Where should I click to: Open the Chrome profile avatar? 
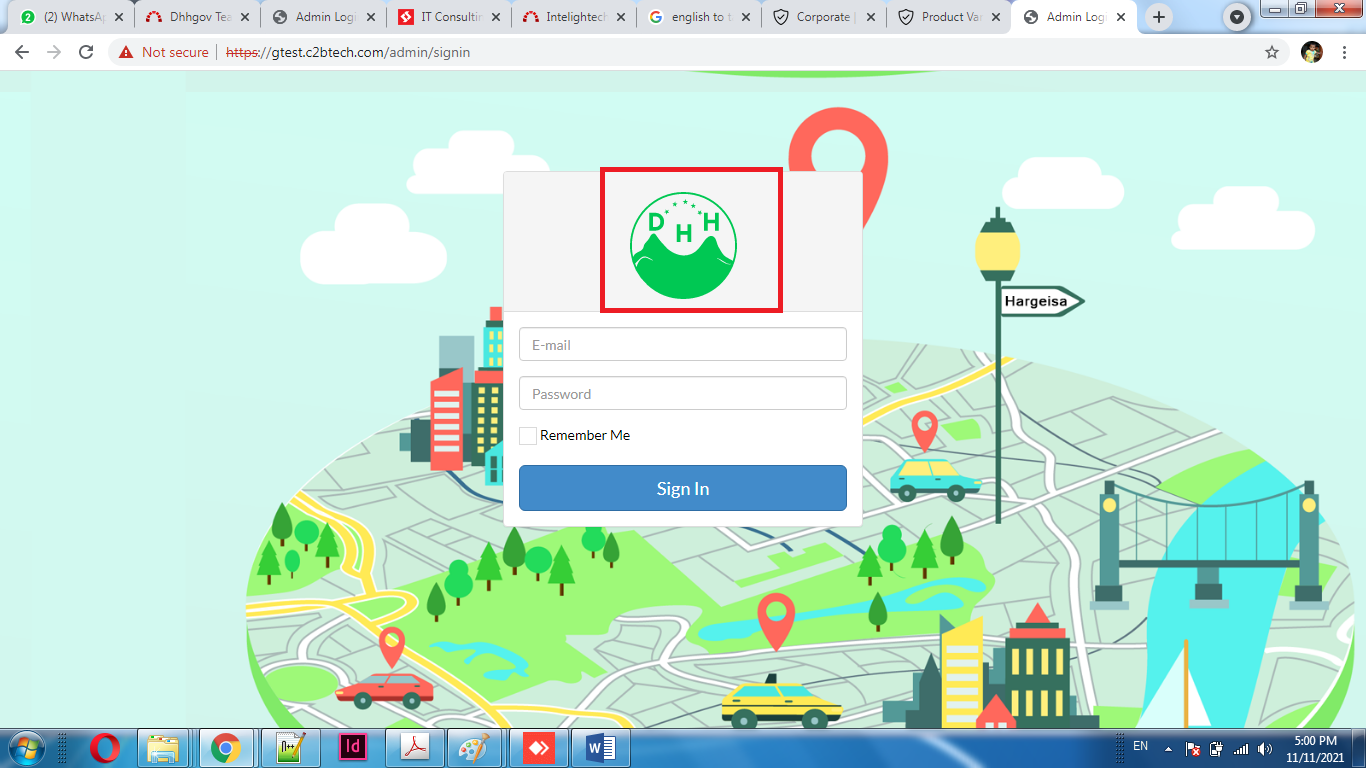[1312, 52]
